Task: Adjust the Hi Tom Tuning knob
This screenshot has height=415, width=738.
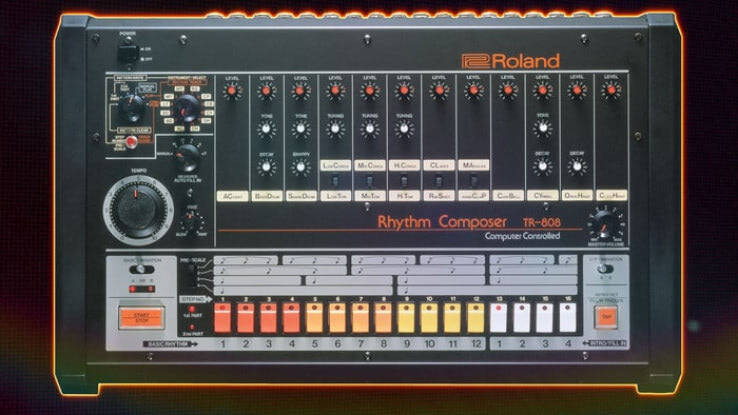Action: click(404, 128)
